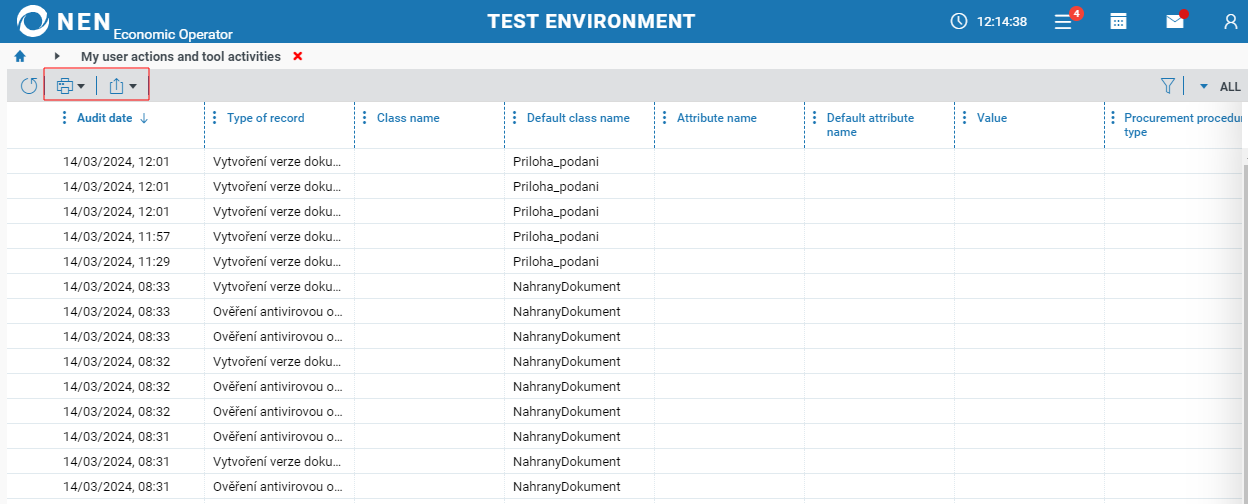
Task: Open the print options icon
Action: coord(70,87)
